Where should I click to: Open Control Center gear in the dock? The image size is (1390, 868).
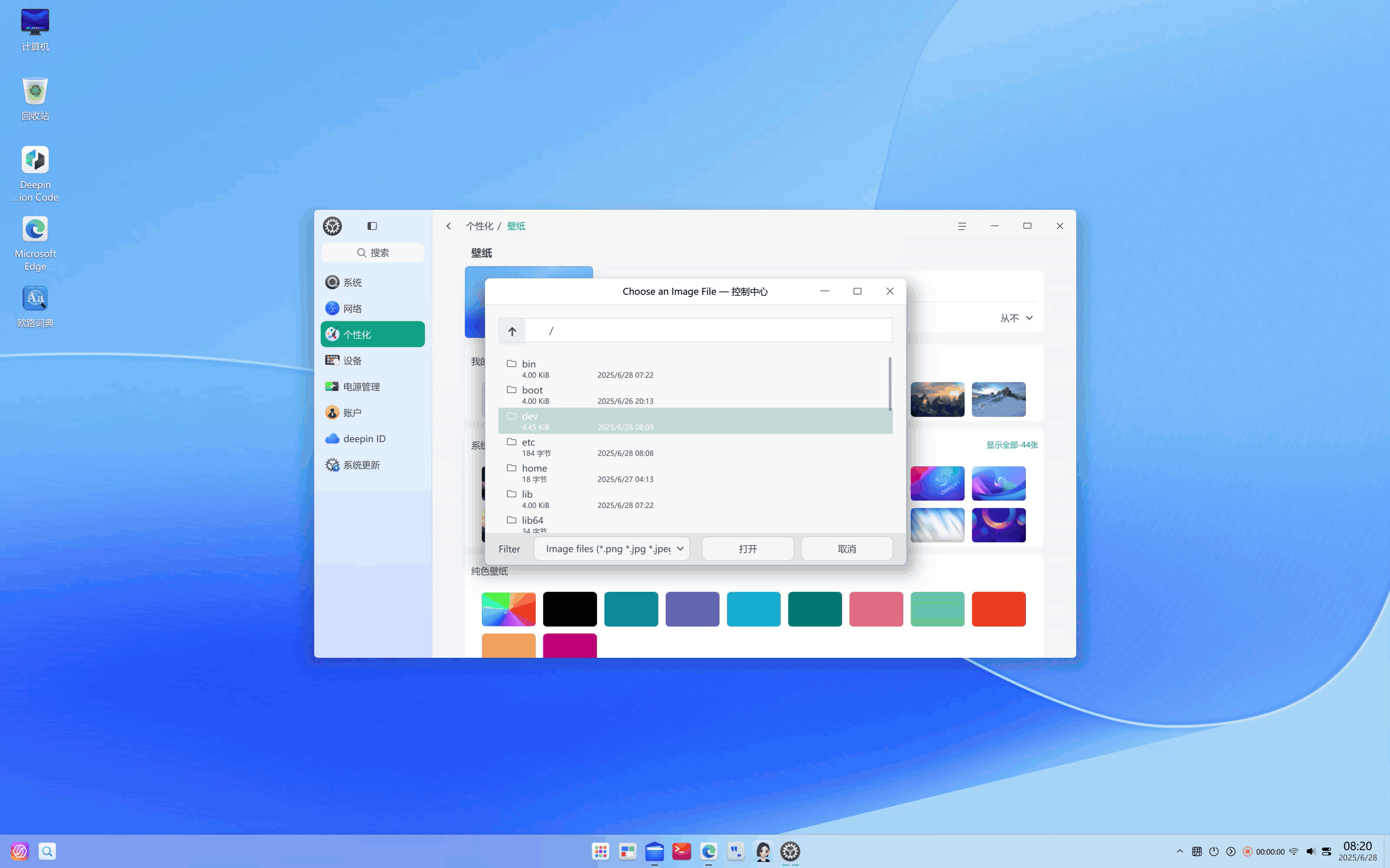coord(790,851)
